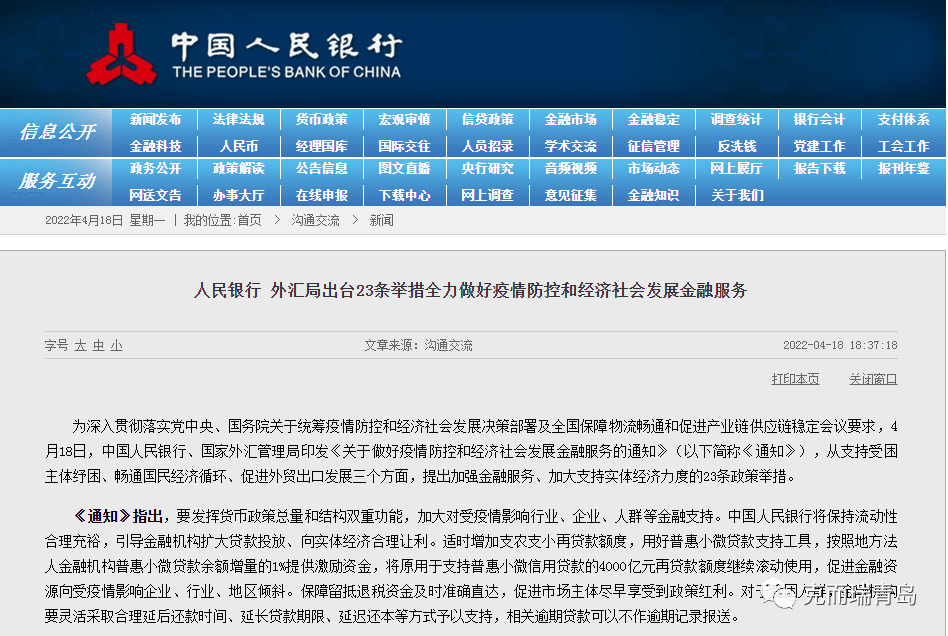This screenshot has width=948, height=636.
Task: Open 金融知识 section
Action: tap(654, 195)
